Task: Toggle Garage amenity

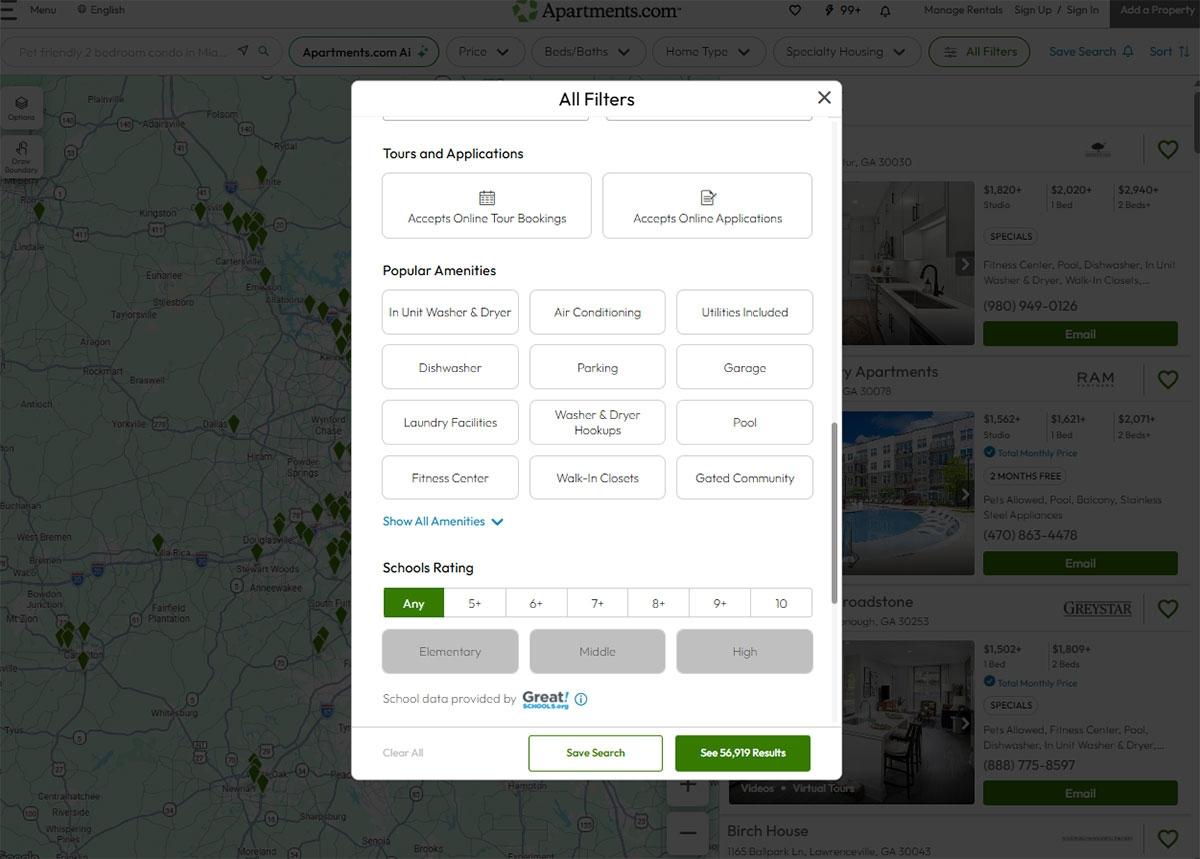Action: [744, 367]
